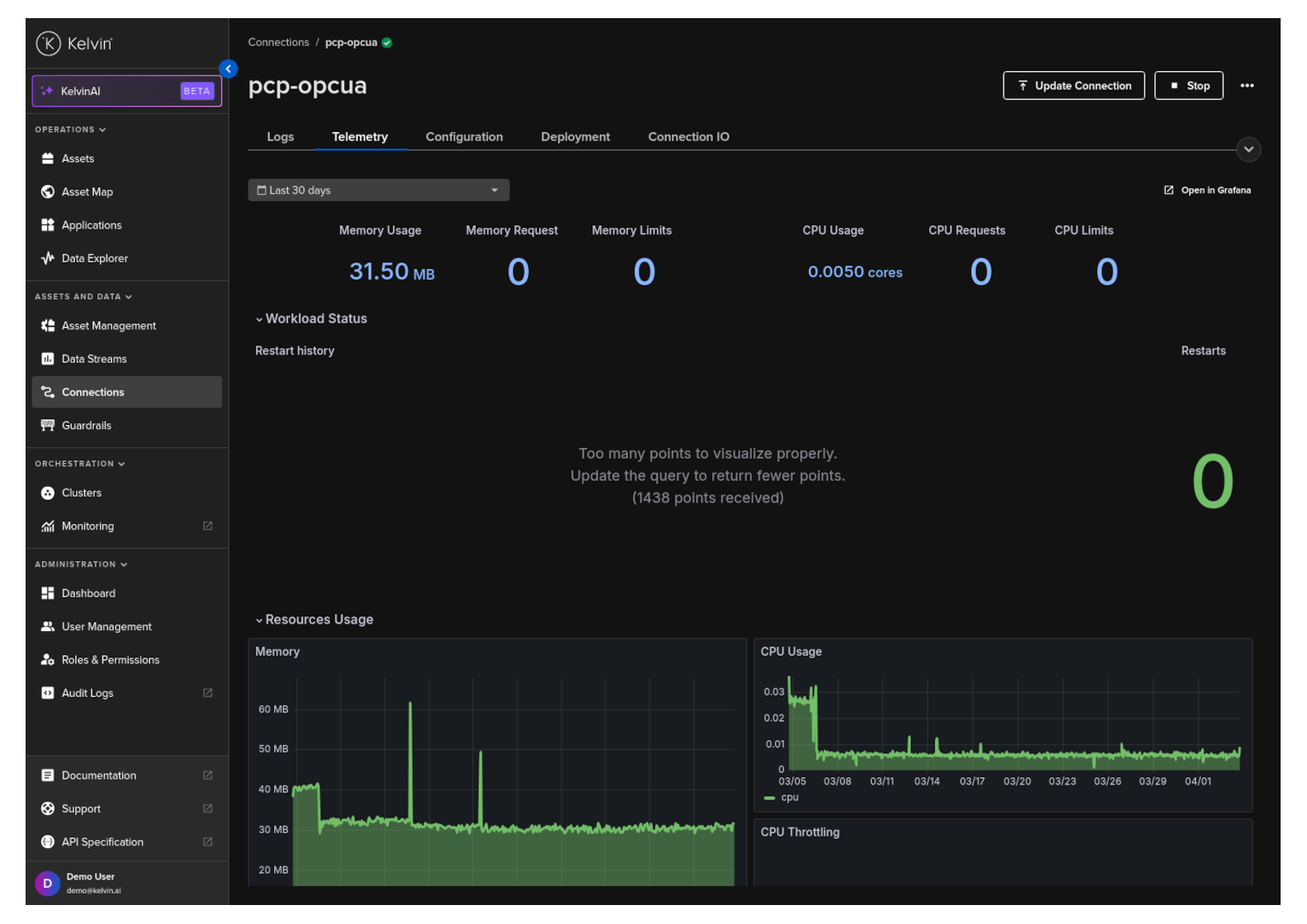1307x924 pixels.
Task: Switch to the Logs tab
Action: coord(281,137)
